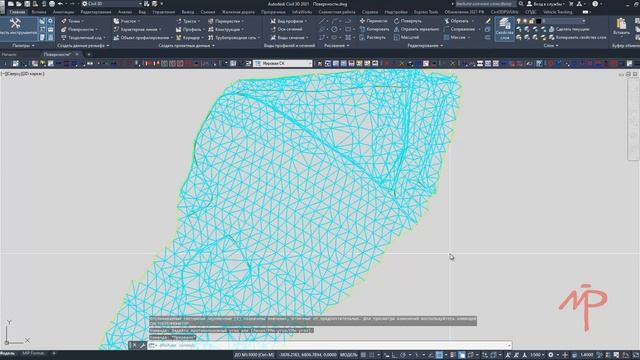The height and width of the screenshot is (360, 640).
Task: Open the Civil 3D workspace dropdown
Action: [x=111, y=4]
